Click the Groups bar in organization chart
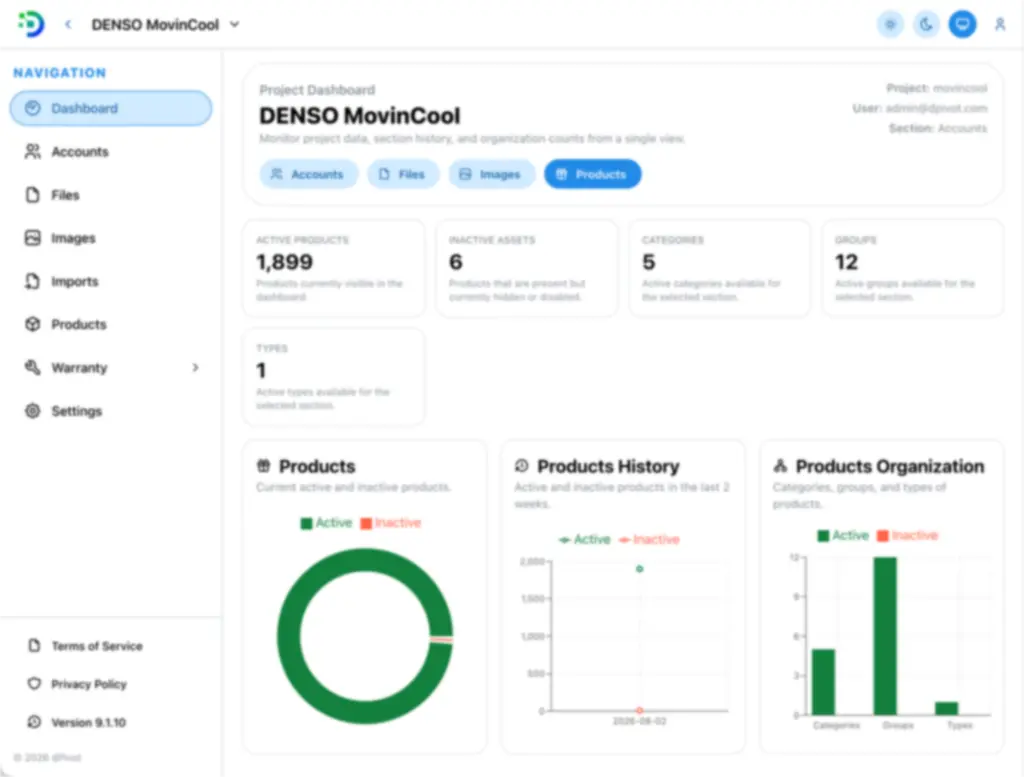 885,637
